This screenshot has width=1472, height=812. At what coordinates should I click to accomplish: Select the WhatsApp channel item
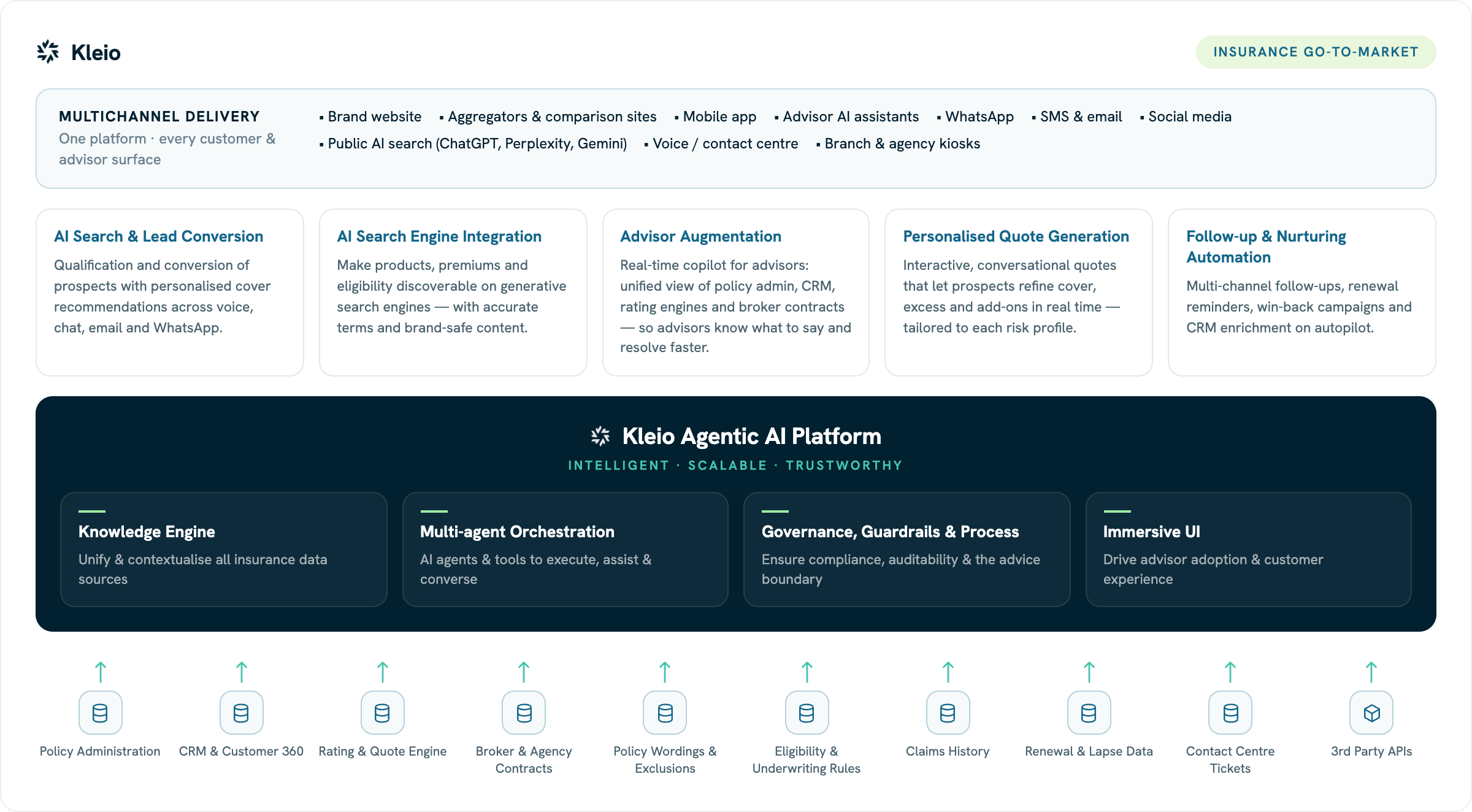(x=975, y=117)
